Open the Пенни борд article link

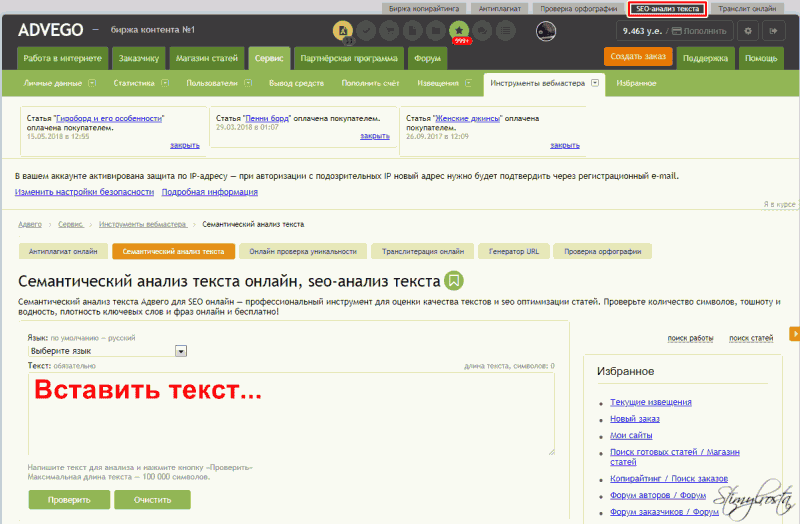coord(267,118)
